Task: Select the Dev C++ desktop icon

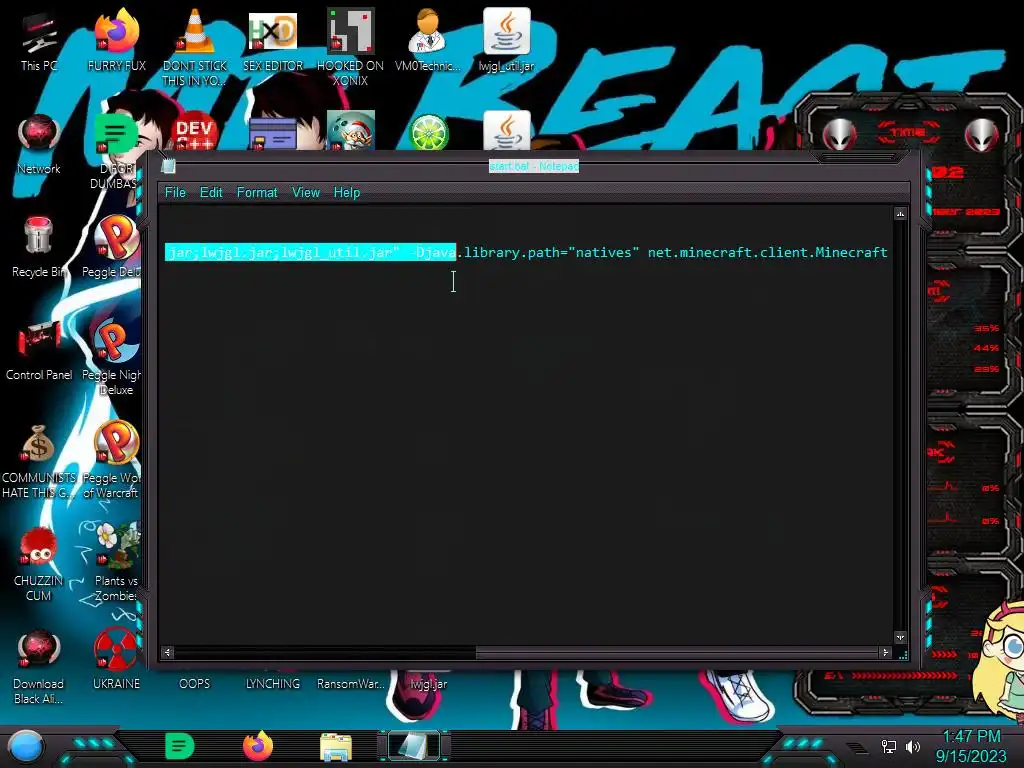Action: [x=195, y=131]
